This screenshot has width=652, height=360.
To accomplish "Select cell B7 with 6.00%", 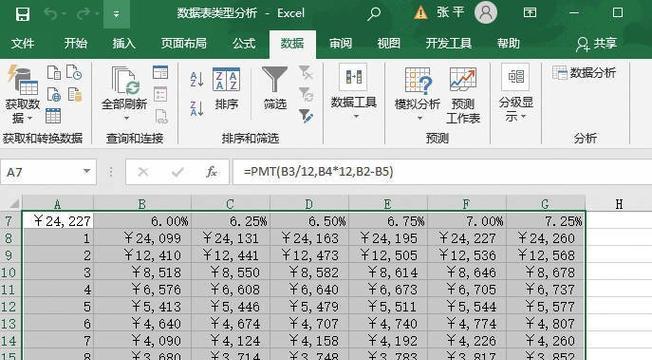I will click(142, 221).
